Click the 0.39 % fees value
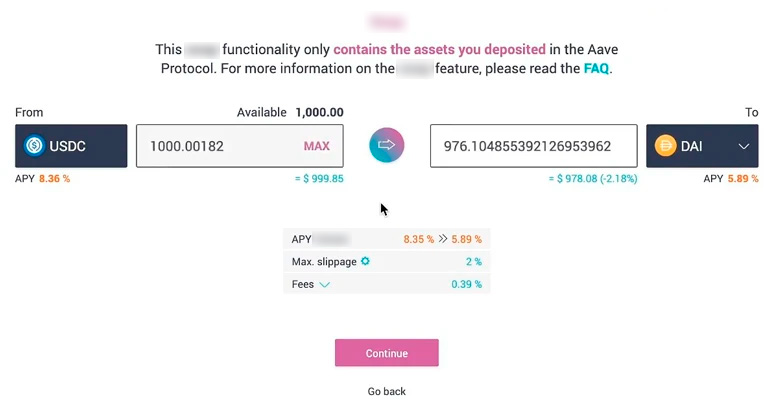The height and width of the screenshot is (403, 775). click(x=466, y=284)
